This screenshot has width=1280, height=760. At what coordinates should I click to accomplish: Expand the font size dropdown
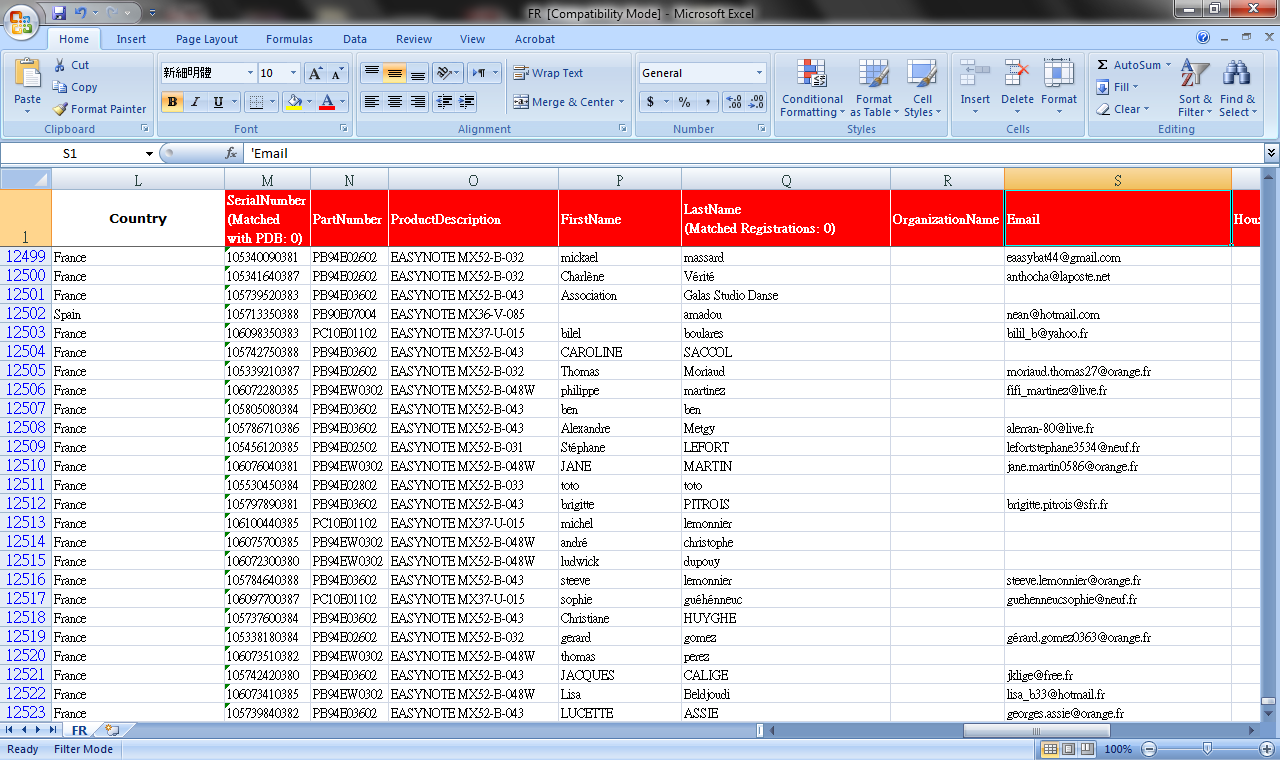(293, 73)
